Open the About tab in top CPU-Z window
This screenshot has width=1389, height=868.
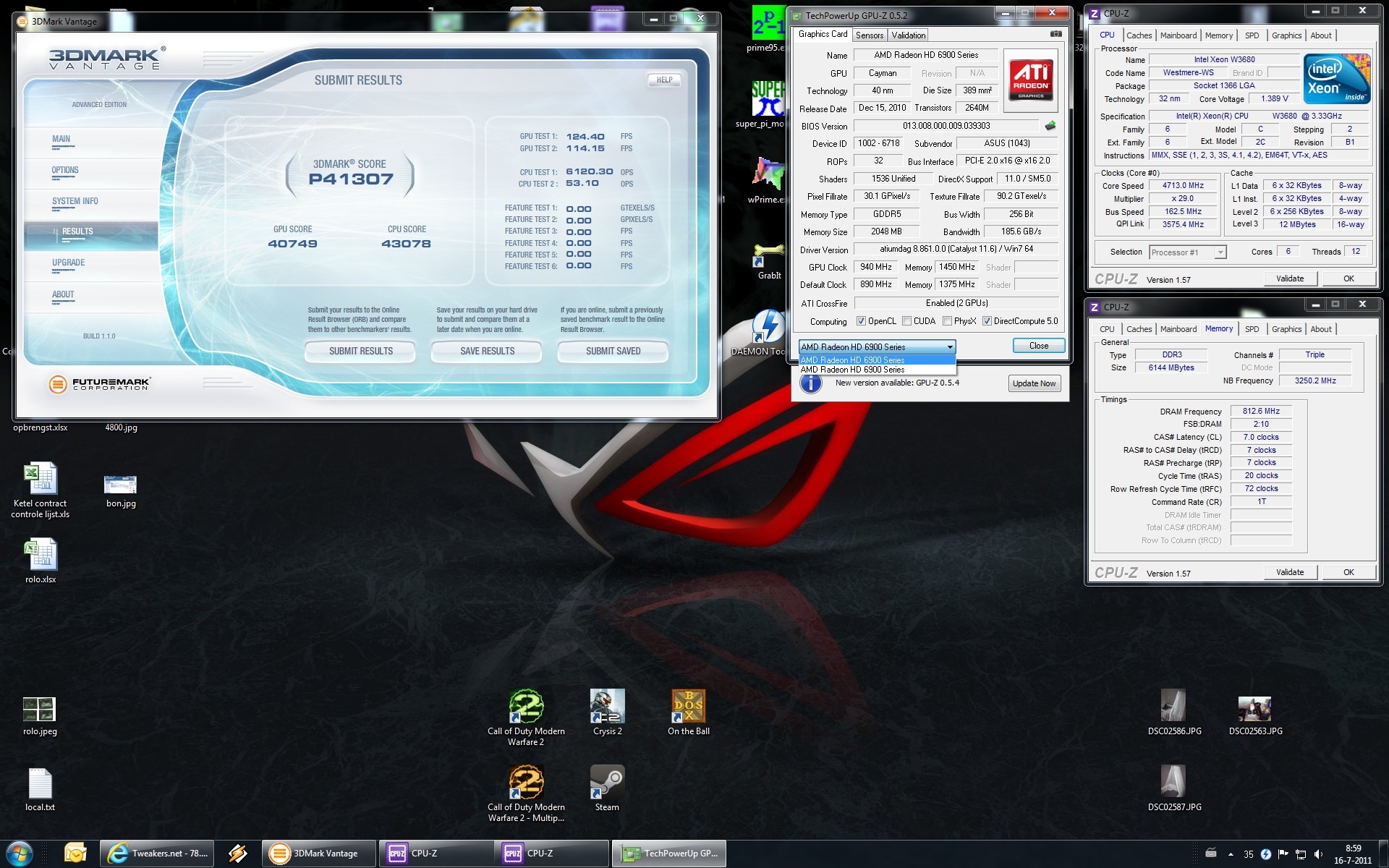click(x=1321, y=35)
